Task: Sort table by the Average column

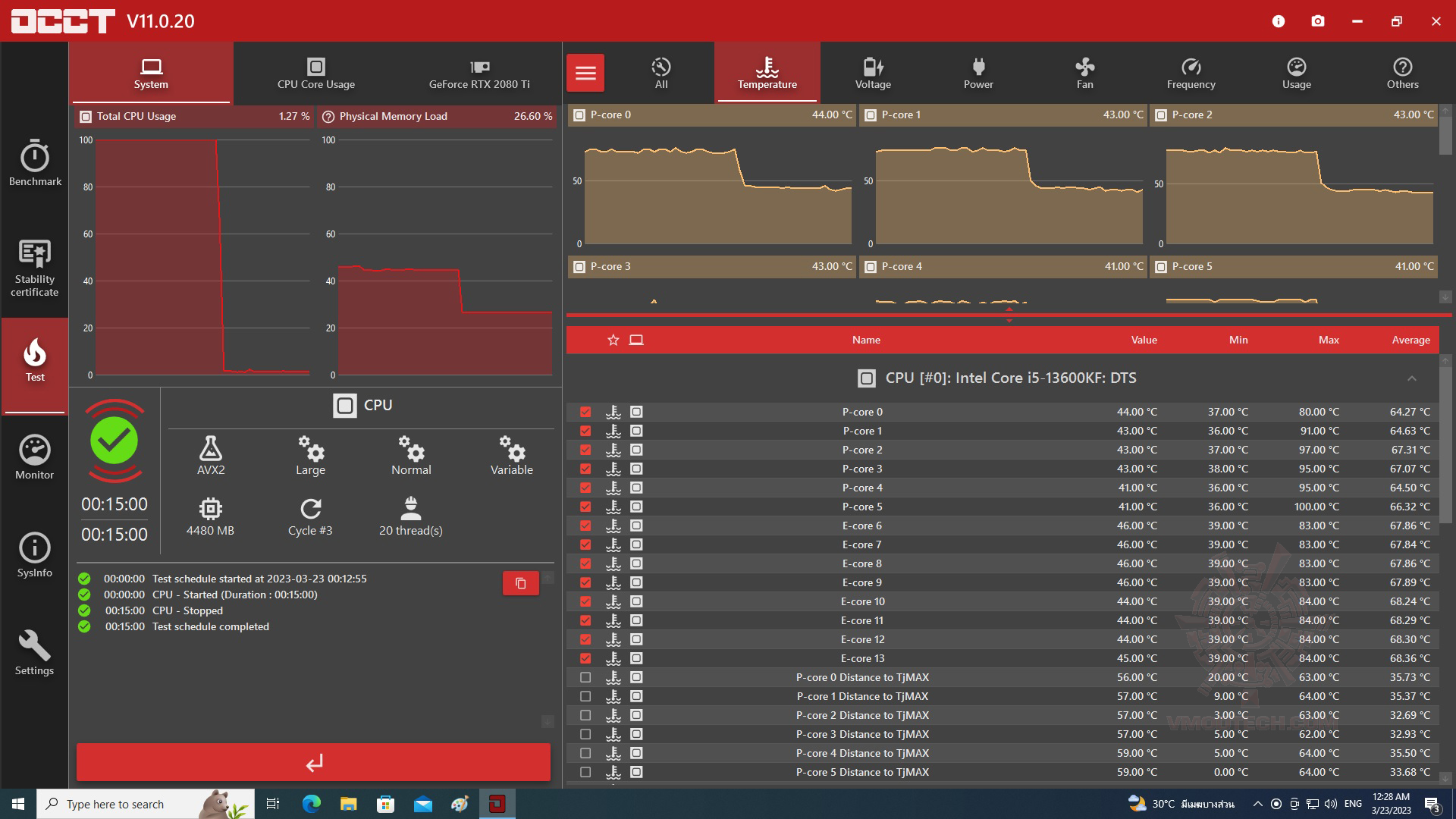Action: pyautogui.click(x=1410, y=340)
